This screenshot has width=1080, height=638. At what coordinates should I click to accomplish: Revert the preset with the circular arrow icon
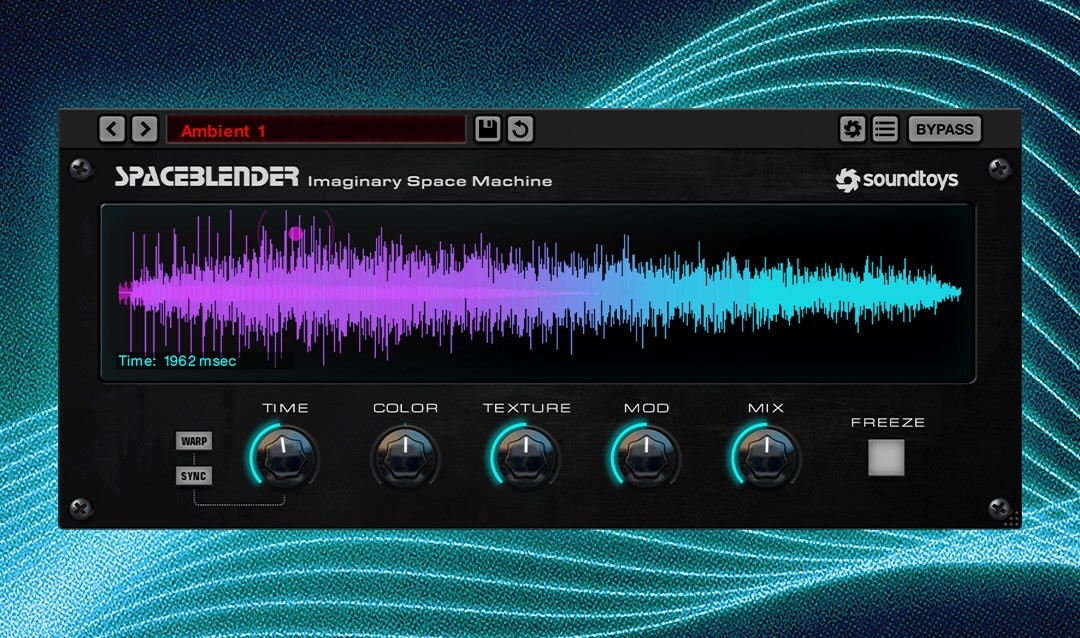coord(519,129)
